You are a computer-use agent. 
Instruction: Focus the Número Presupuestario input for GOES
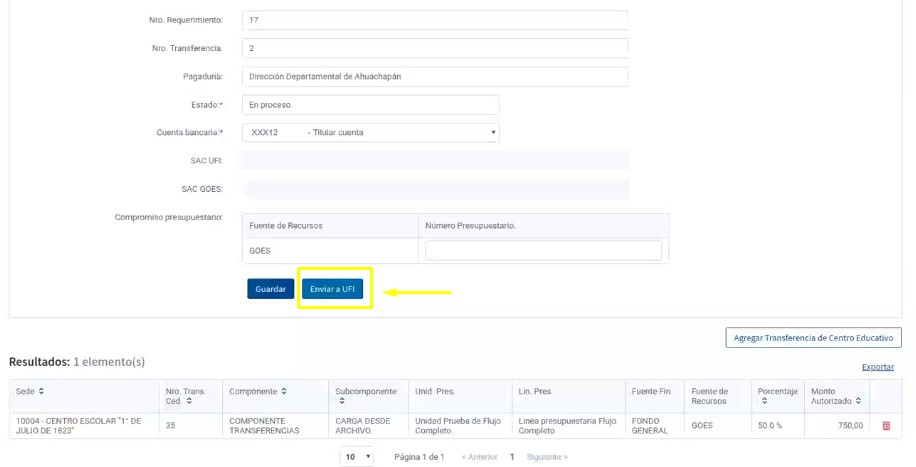click(x=543, y=251)
